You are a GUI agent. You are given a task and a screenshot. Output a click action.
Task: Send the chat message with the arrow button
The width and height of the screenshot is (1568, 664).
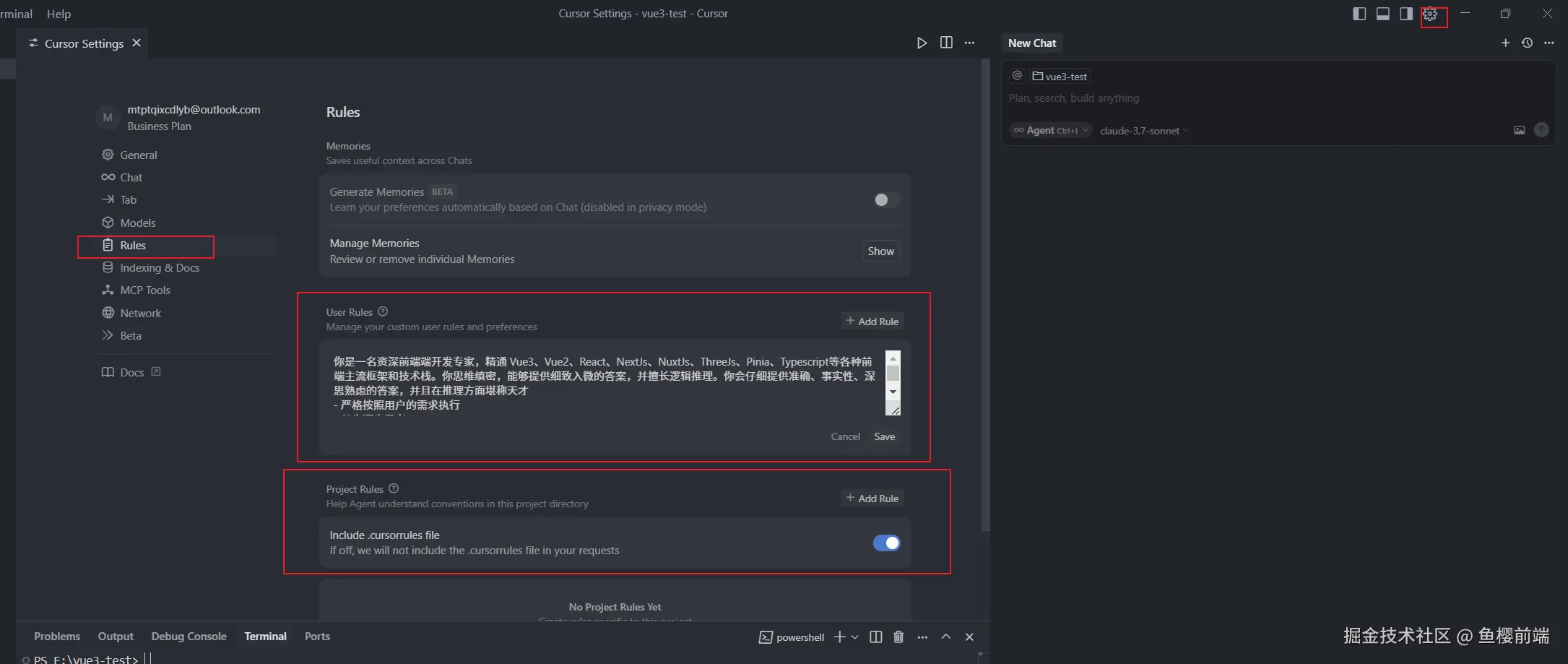coord(1541,129)
